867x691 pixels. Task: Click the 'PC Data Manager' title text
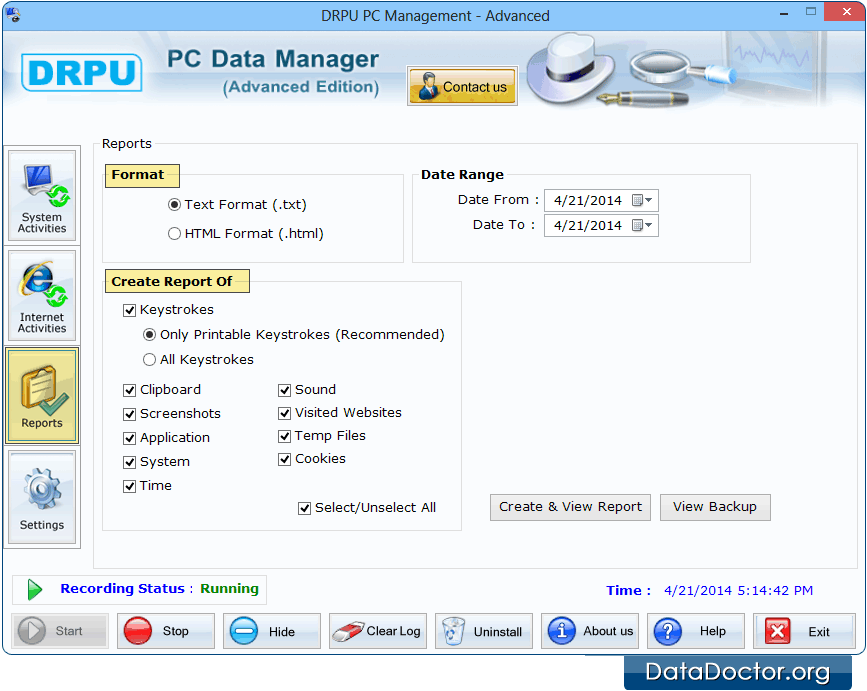click(x=273, y=59)
